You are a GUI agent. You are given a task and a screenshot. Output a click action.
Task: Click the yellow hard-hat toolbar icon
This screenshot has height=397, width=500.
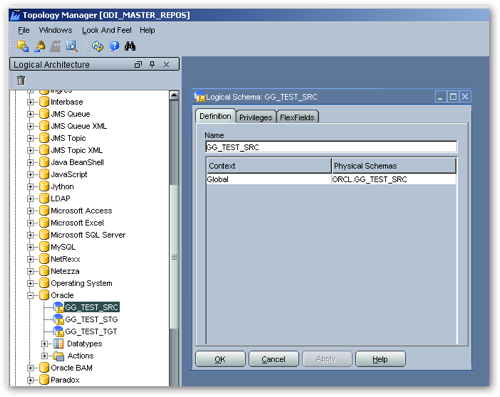pyautogui.click(x=40, y=46)
